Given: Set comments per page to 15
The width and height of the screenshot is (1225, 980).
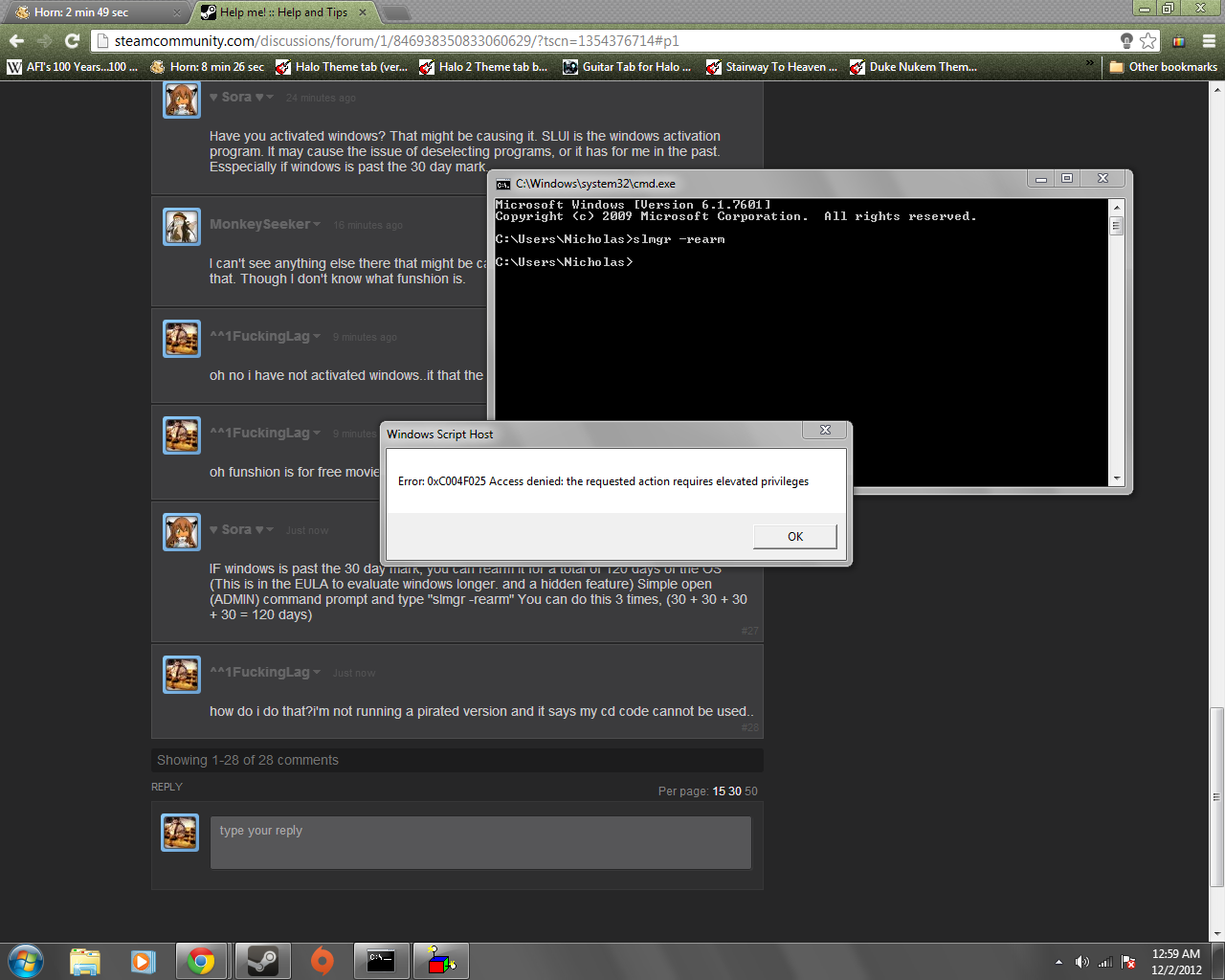Looking at the screenshot, I should (719, 791).
